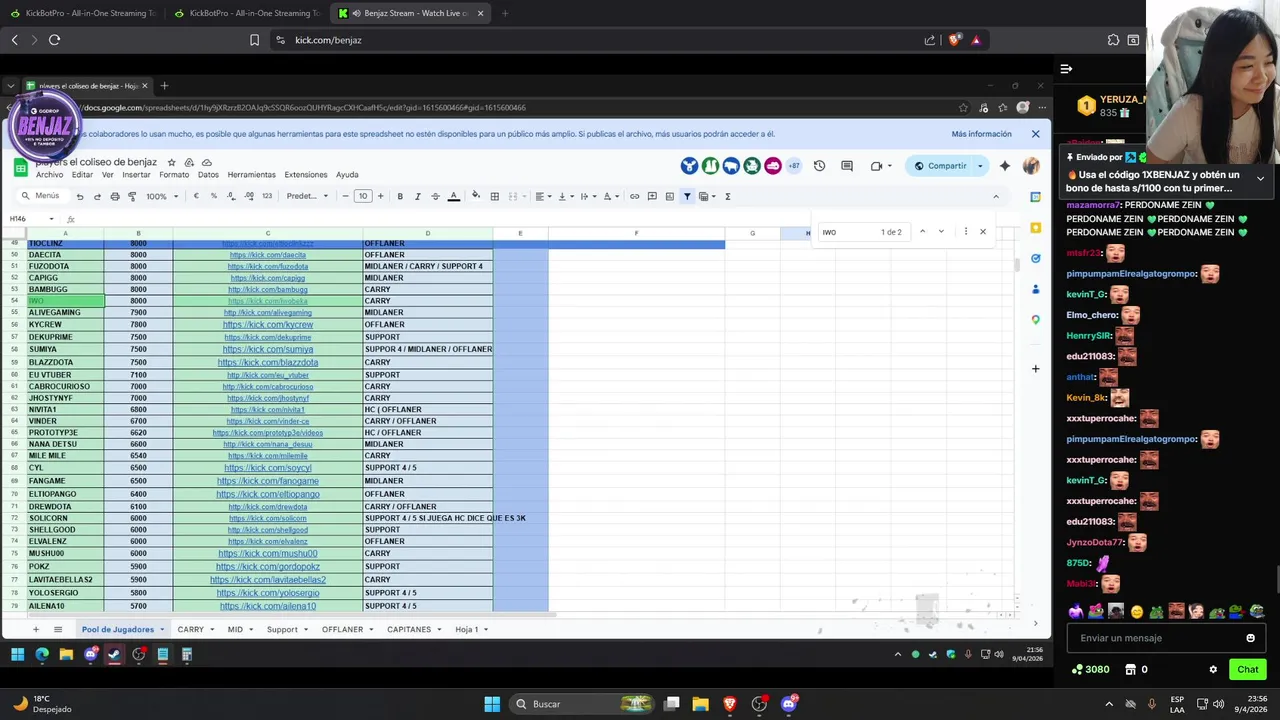Toggle italic formatting in Sheets
The height and width of the screenshot is (720, 1280).
417,197
